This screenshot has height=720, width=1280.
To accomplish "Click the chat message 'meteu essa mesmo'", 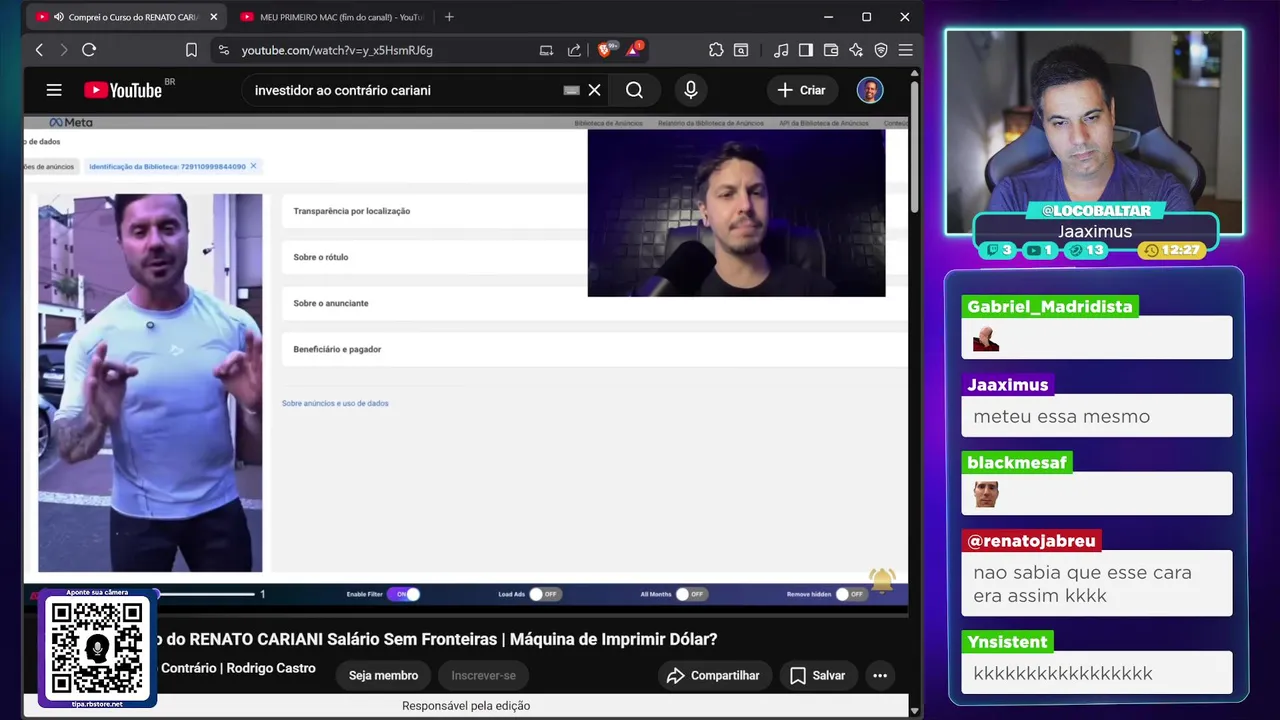I will pos(1062,416).
